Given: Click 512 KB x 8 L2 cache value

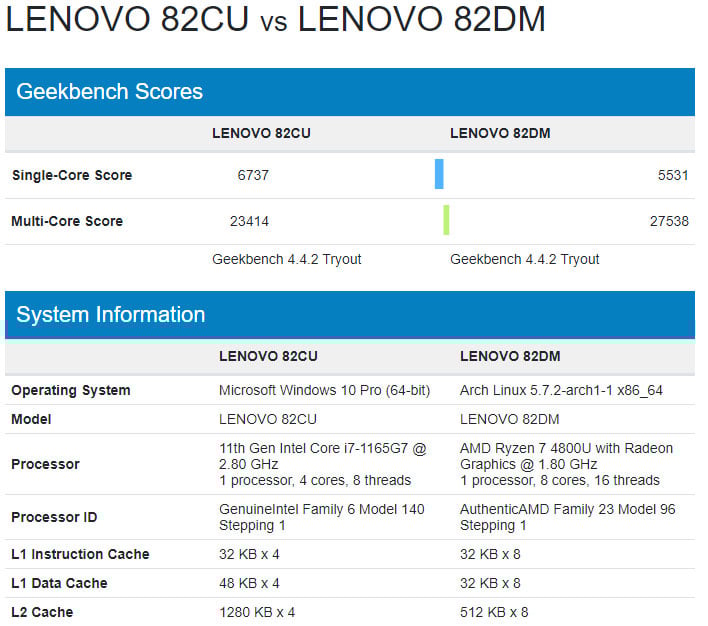Looking at the screenshot, I should pyautogui.click(x=494, y=612).
